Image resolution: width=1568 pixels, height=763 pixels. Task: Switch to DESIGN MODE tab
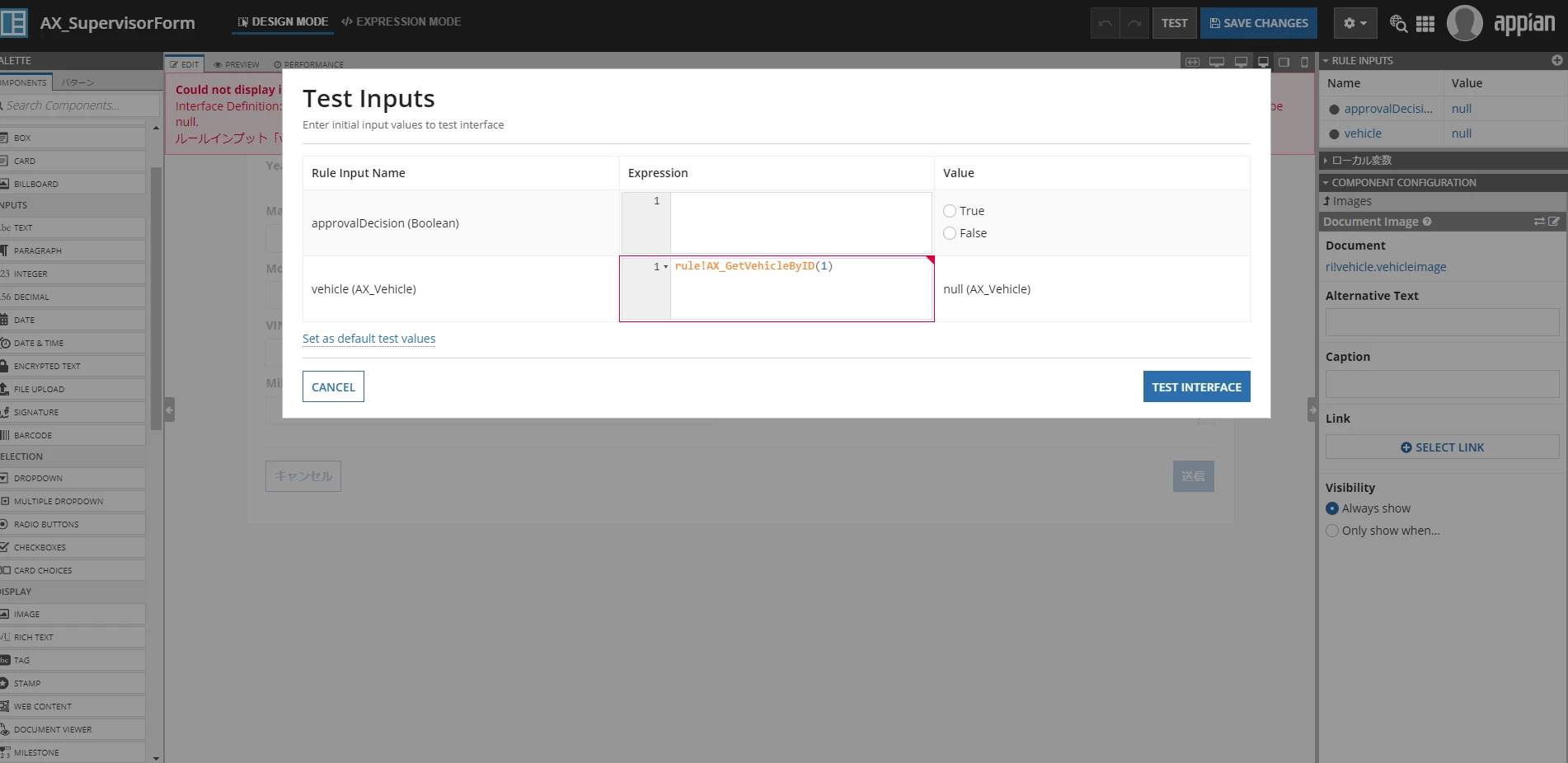click(x=283, y=22)
